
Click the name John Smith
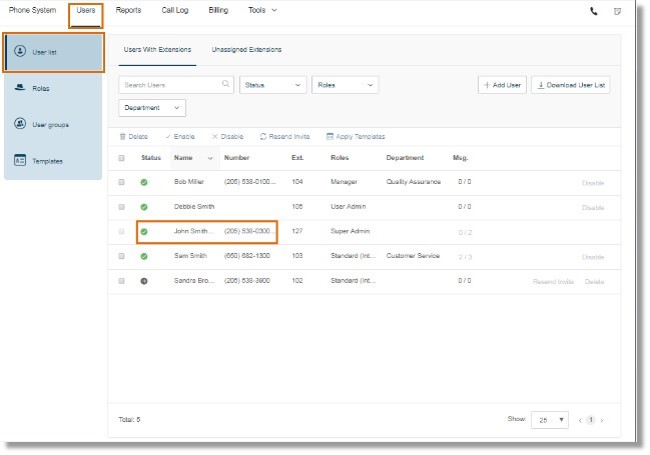(x=194, y=231)
